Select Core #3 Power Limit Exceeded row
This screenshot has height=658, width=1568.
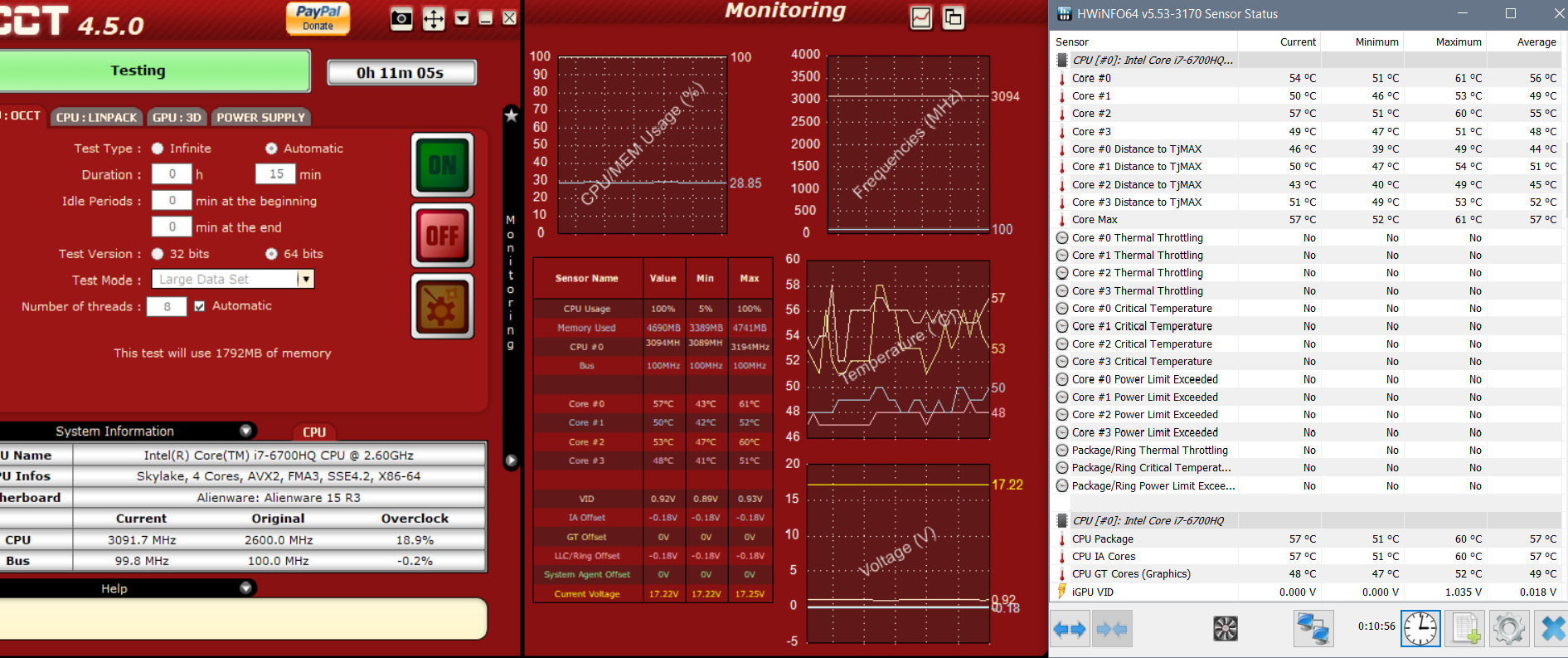1308,432
